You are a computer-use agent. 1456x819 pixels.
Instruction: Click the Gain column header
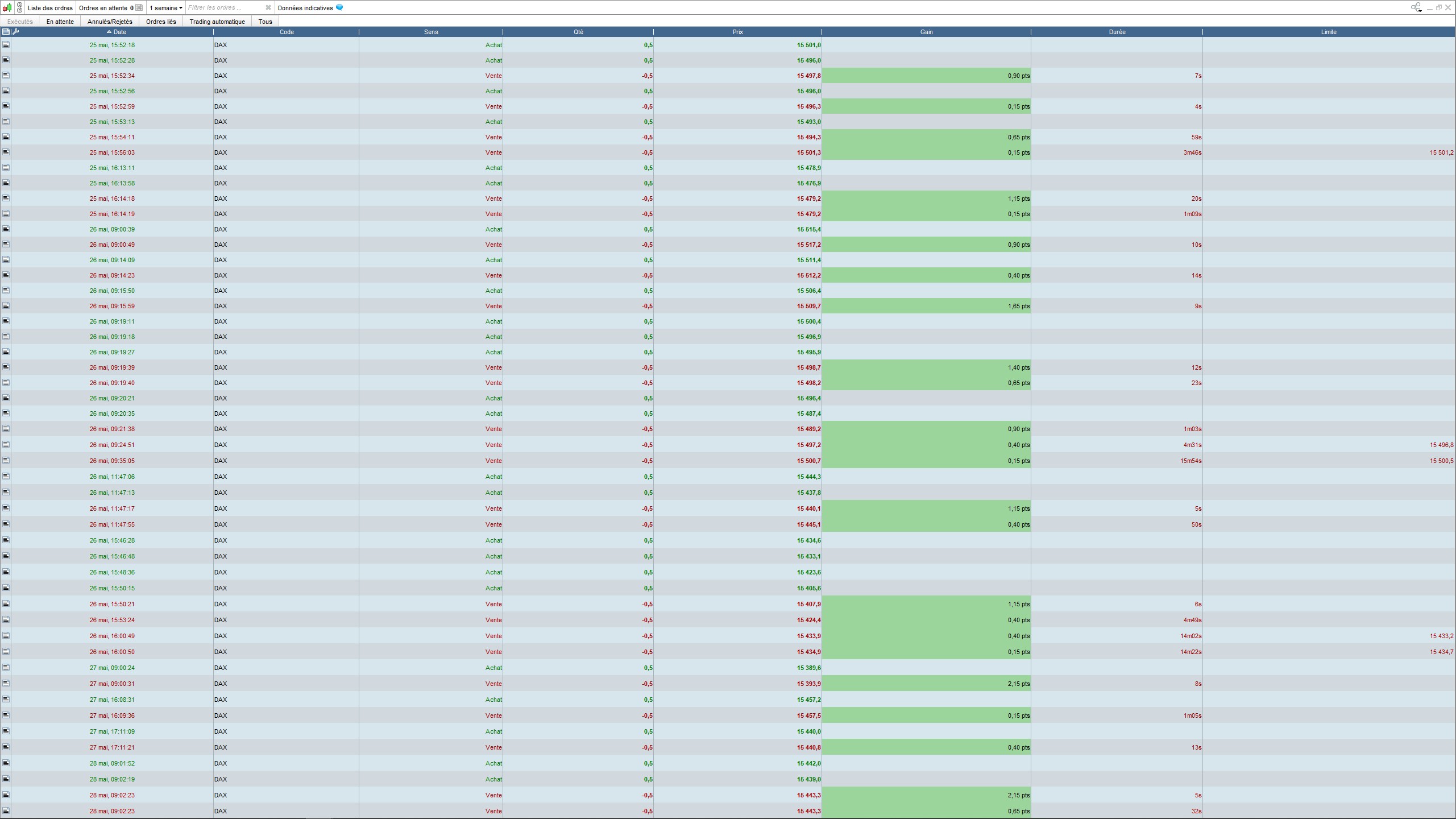(x=926, y=32)
